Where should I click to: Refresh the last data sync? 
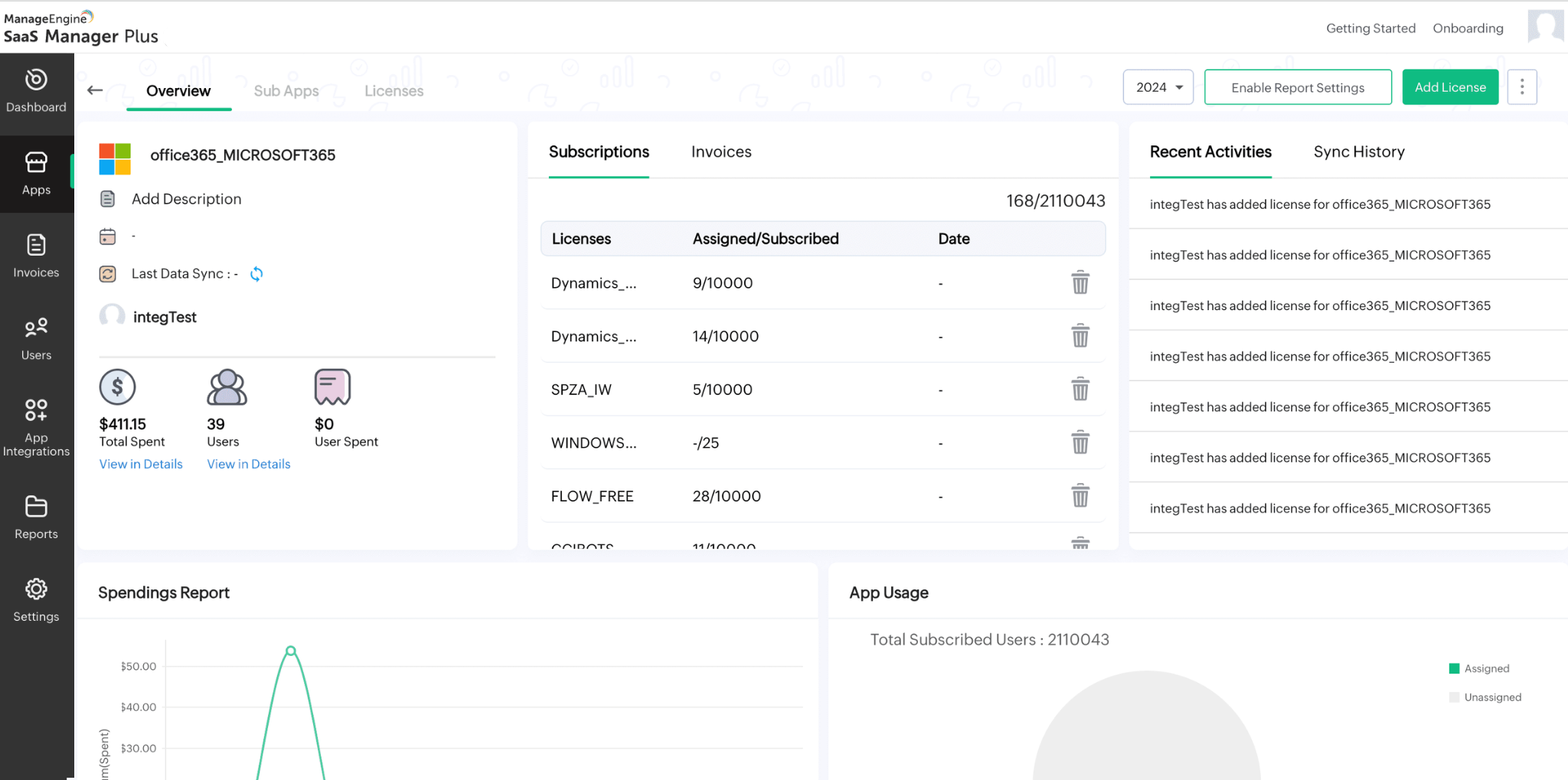click(256, 274)
